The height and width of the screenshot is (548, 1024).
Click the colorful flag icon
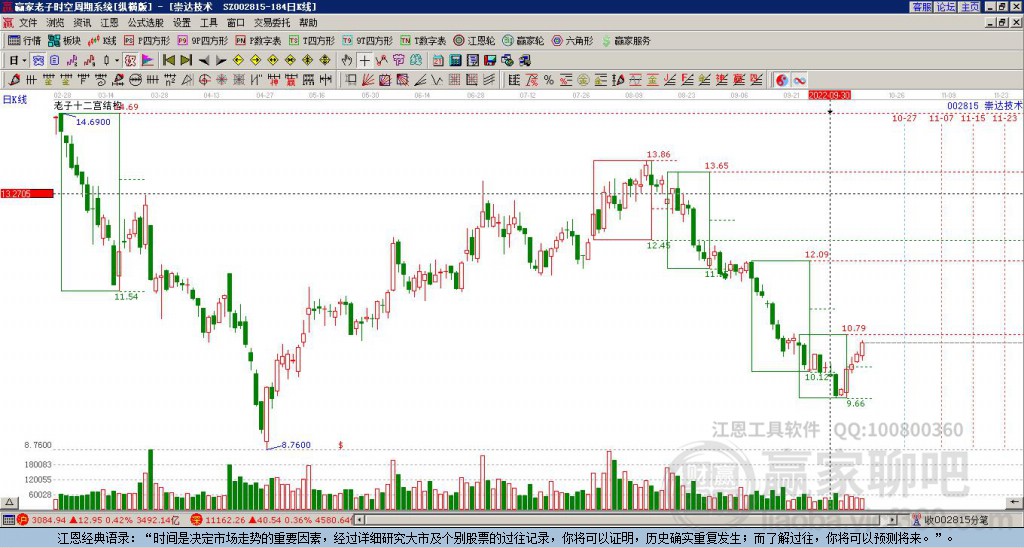tap(148, 60)
